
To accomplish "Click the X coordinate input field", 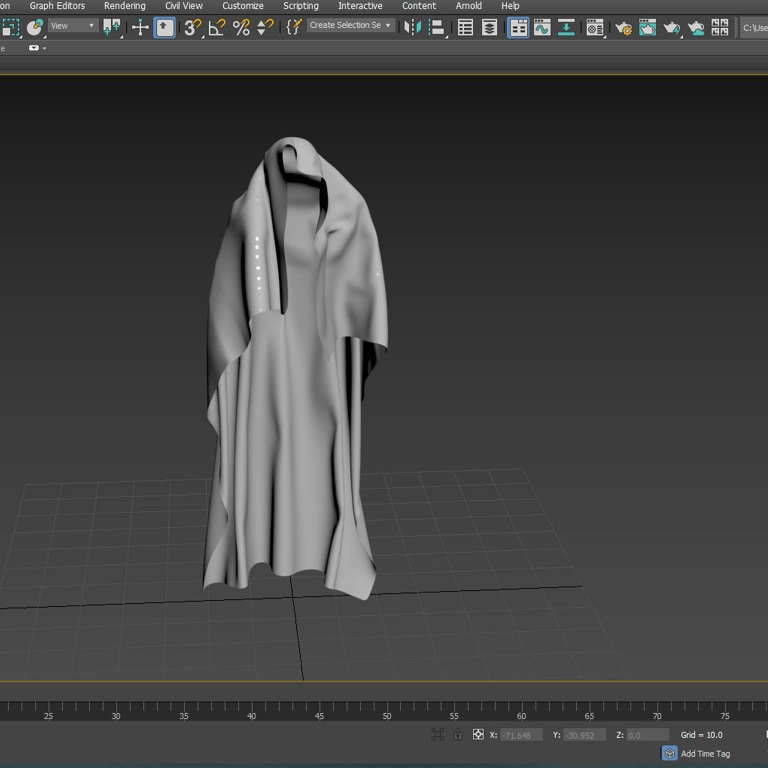I will (521, 735).
